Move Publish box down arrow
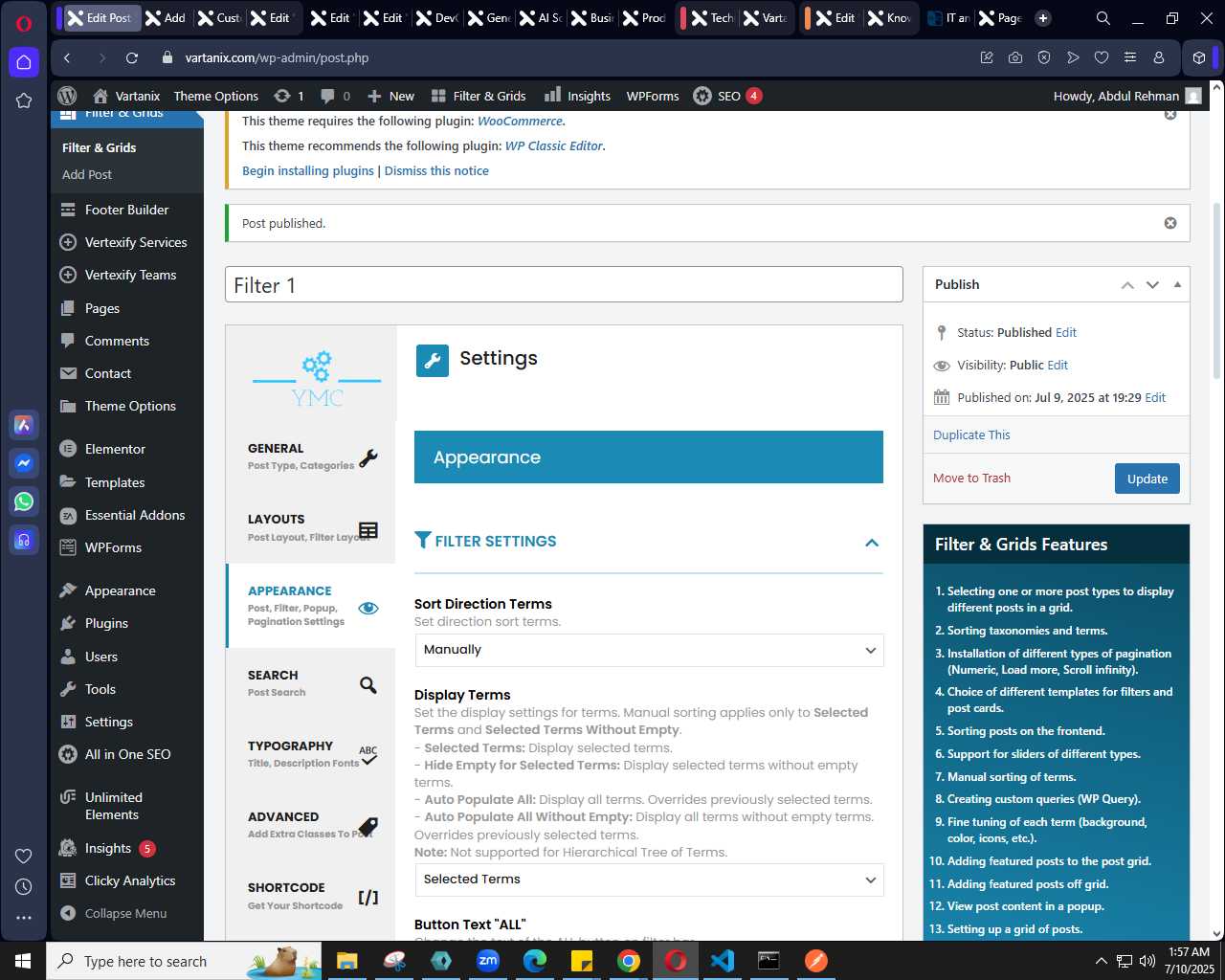 (x=1152, y=284)
